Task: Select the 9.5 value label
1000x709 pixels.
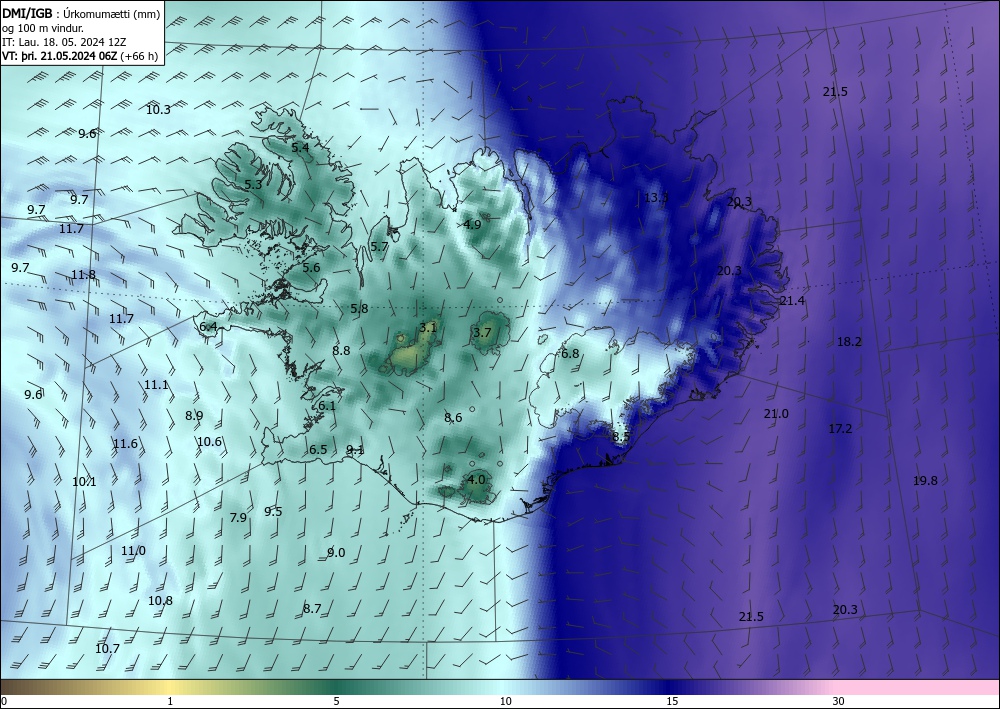Action: pos(273,511)
